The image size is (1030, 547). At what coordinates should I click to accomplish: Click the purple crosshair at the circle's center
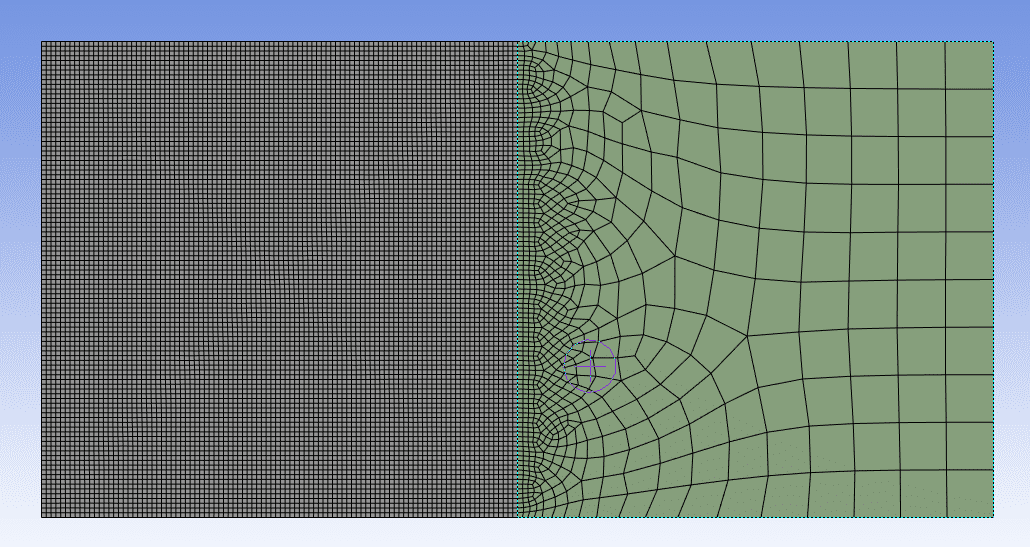[x=590, y=367]
